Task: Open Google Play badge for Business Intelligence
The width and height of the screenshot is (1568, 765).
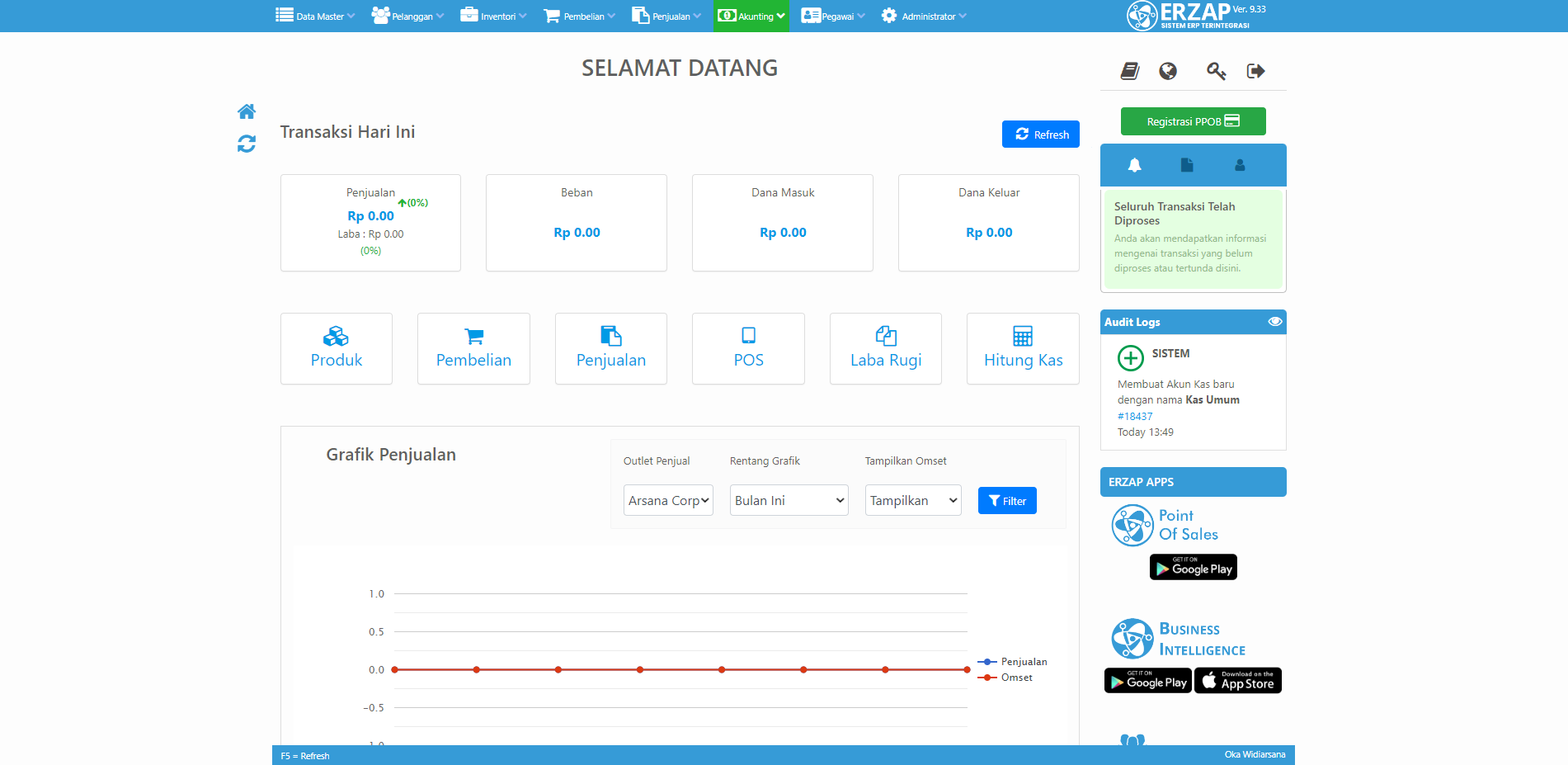Action: click(x=1148, y=681)
